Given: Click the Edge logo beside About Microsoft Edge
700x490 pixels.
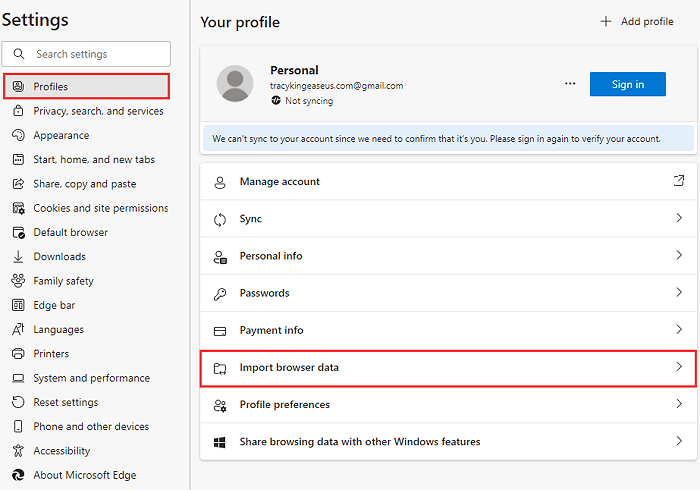Looking at the screenshot, I should pos(18,476).
